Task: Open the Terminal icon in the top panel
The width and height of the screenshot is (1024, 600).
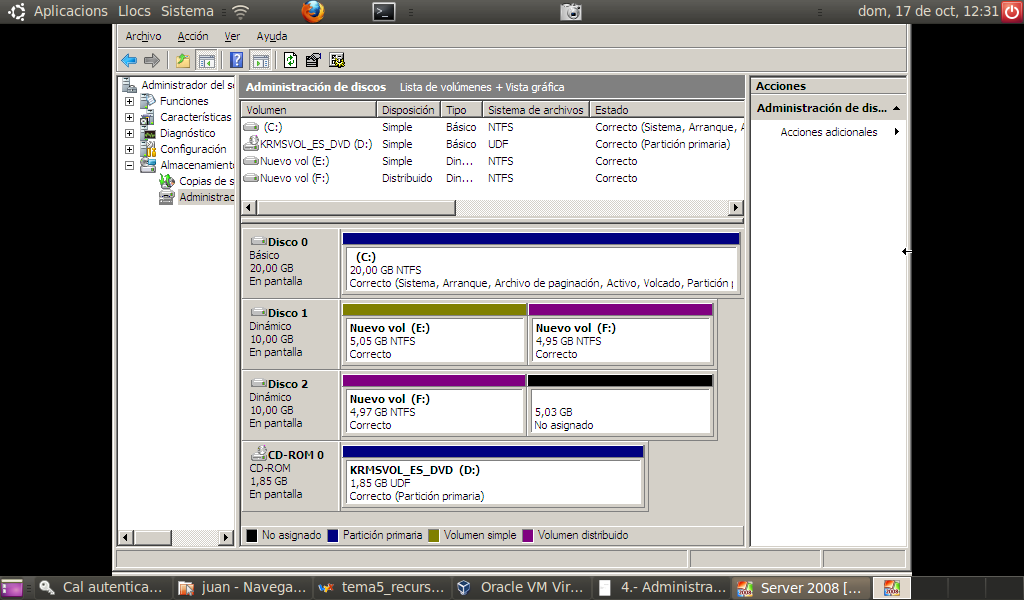Action: pos(383,11)
